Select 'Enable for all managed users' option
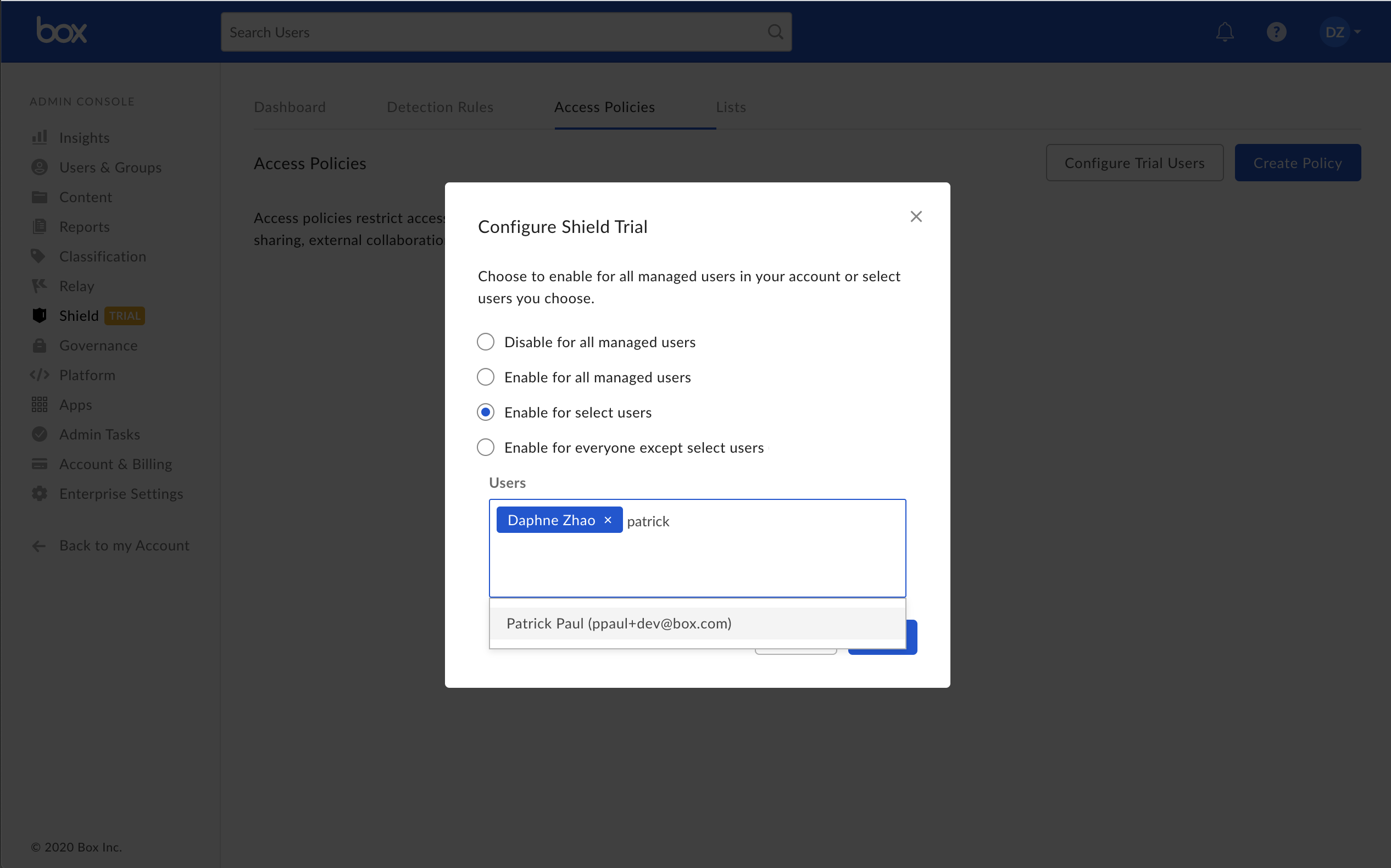1391x868 pixels. click(x=485, y=377)
